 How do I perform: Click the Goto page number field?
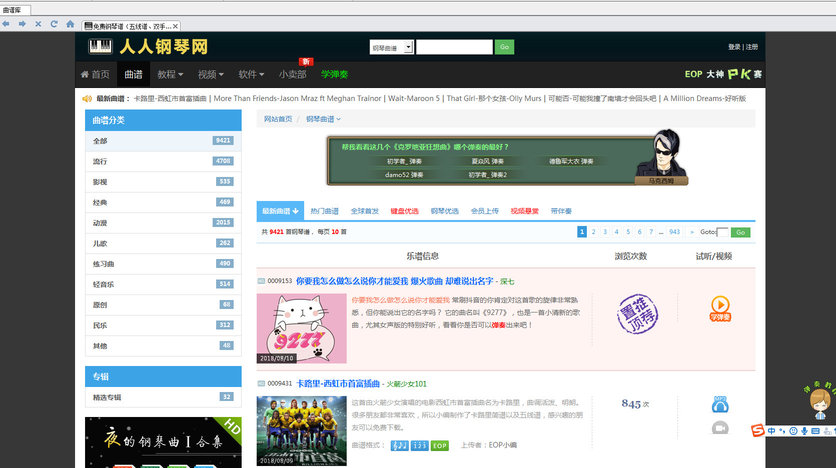[x=723, y=232]
